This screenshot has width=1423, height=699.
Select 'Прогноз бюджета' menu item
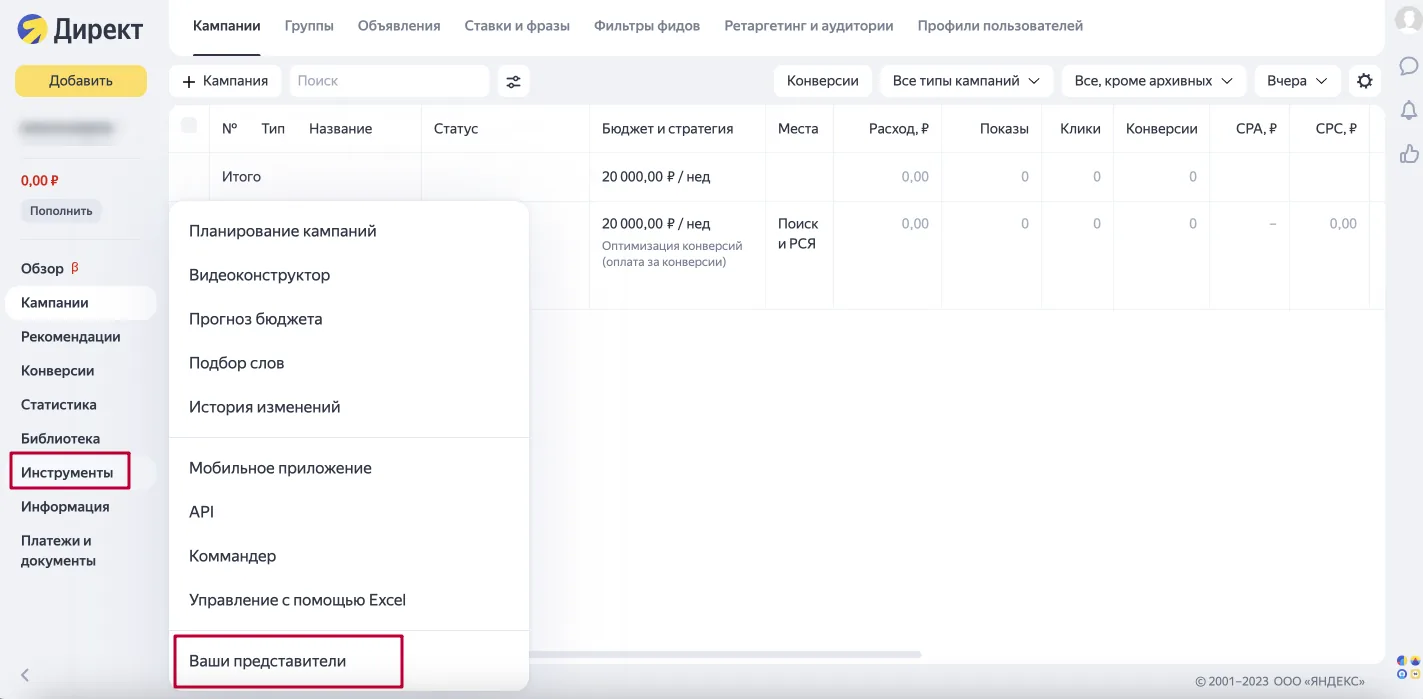(256, 319)
